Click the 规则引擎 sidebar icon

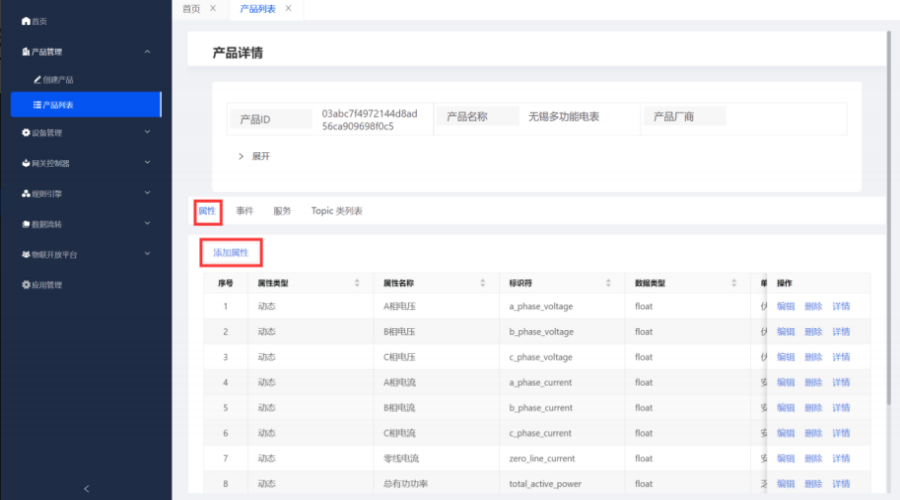pyautogui.click(x=26, y=193)
